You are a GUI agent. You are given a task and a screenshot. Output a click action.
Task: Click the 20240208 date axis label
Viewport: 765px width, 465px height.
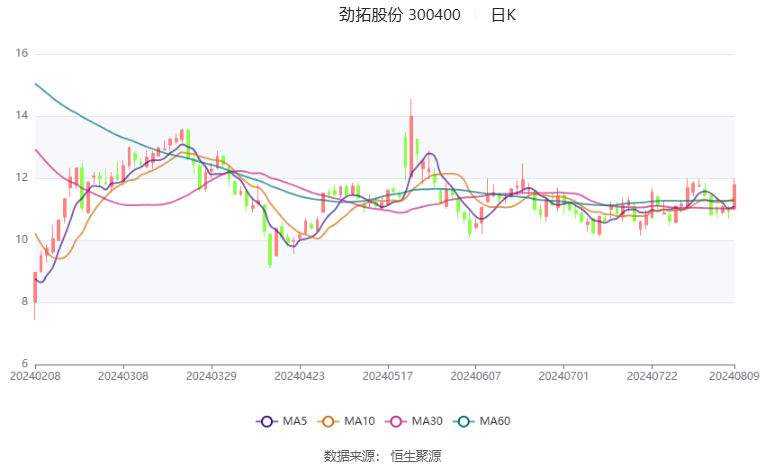click(35, 376)
